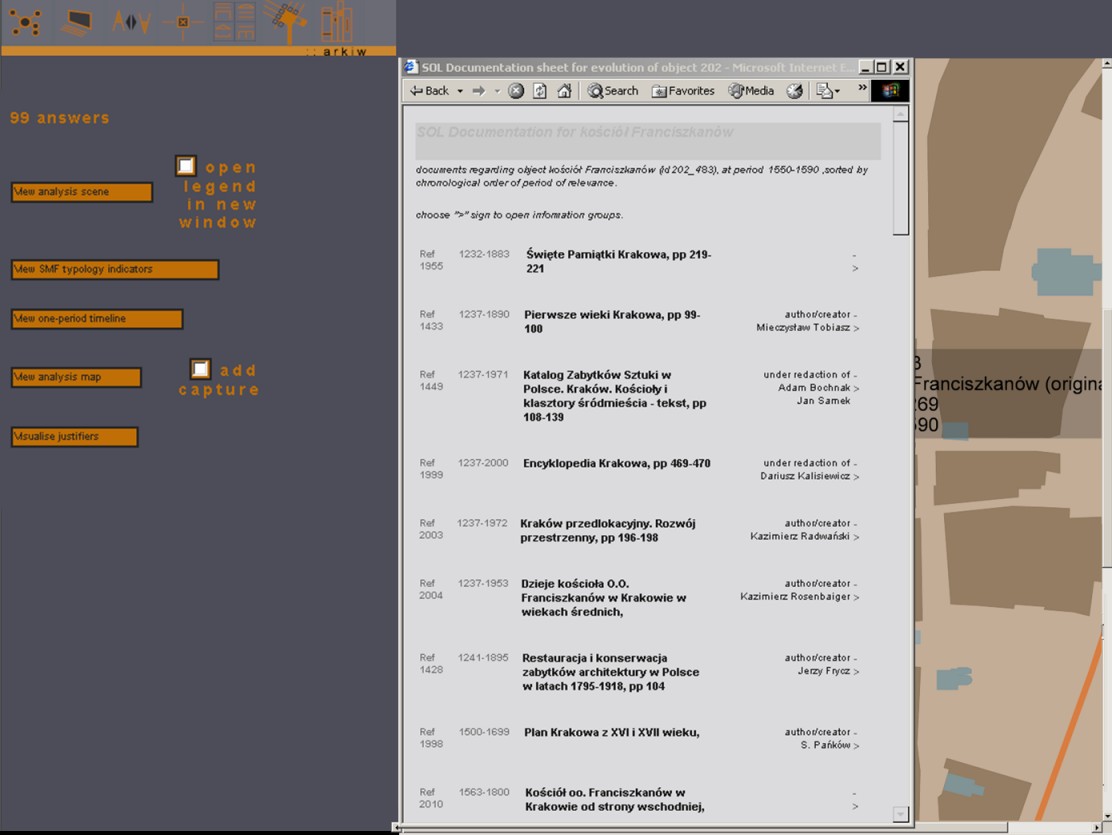1112x835 pixels.
Task: Tick the add capture checkbox
Action: tap(201, 369)
